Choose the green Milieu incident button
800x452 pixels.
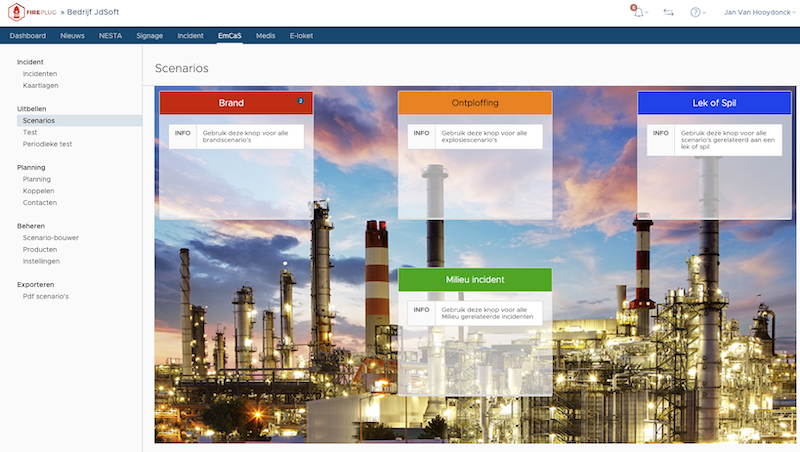tap(475, 280)
